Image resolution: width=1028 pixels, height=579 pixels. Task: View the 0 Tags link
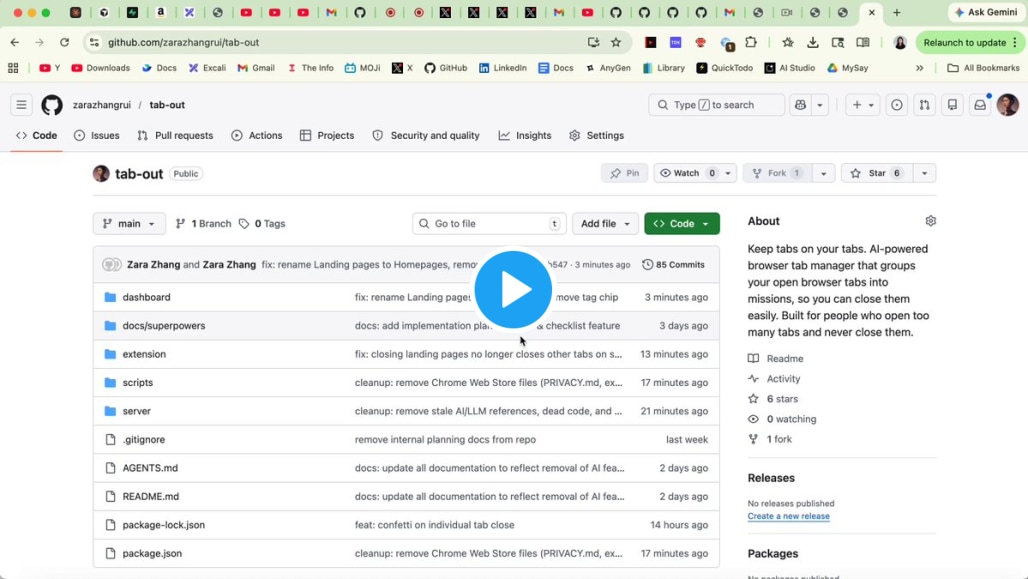pos(262,224)
